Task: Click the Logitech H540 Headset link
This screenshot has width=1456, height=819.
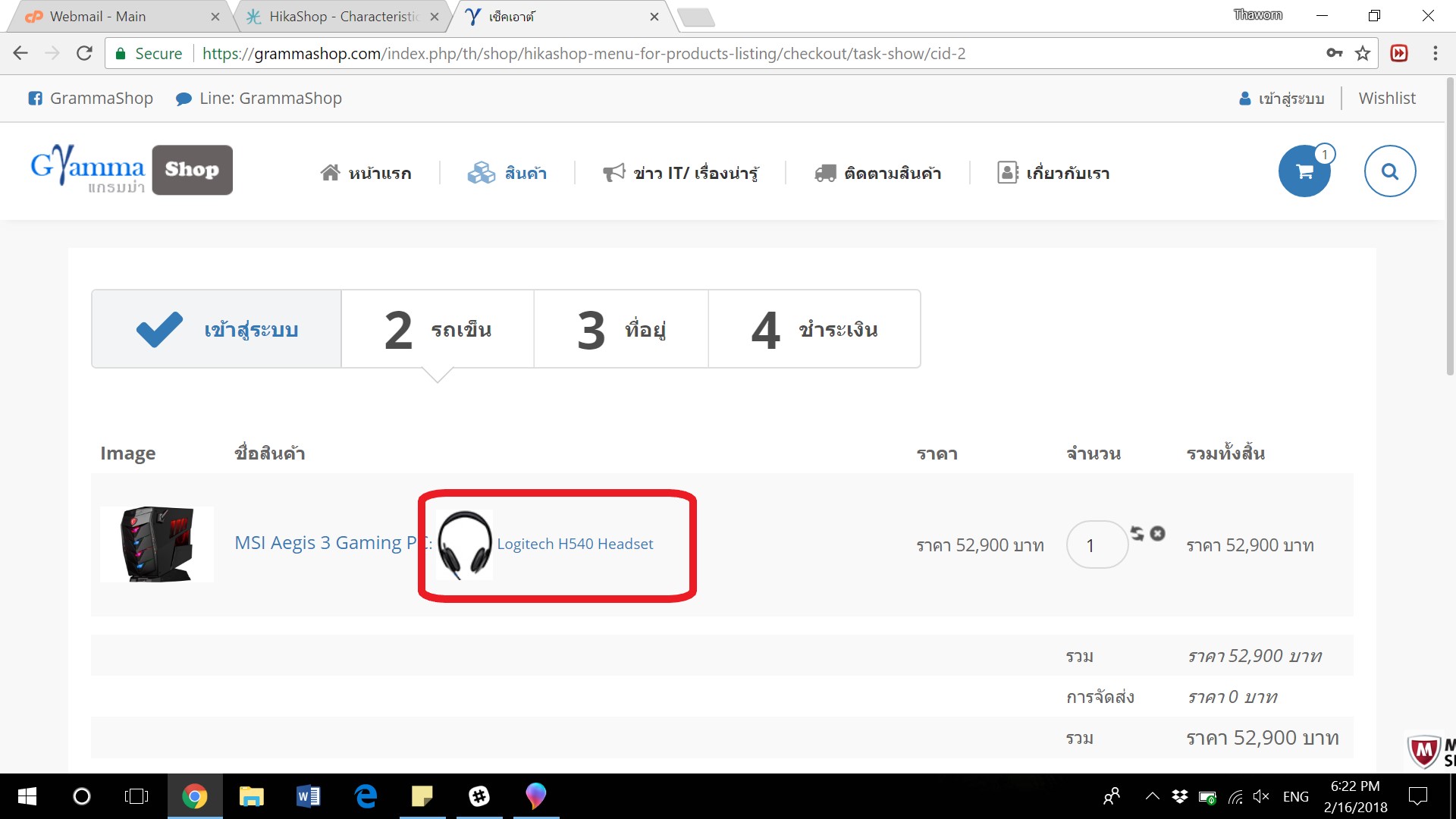Action: (575, 544)
